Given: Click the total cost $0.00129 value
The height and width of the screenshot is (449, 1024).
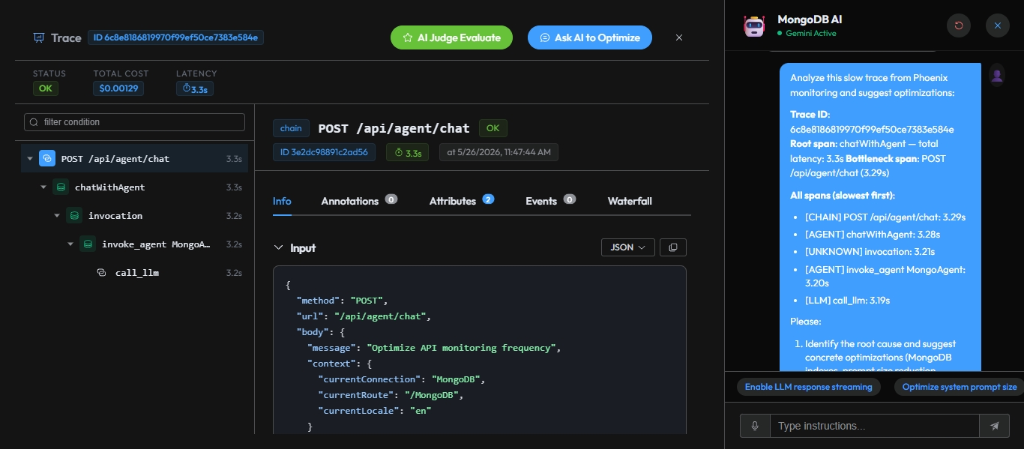Looking at the screenshot, I should [x=118, y=89].
